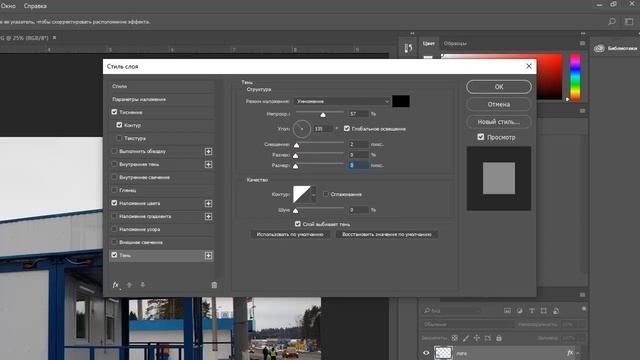Filter layers by type (T) icon

(532, 311)
